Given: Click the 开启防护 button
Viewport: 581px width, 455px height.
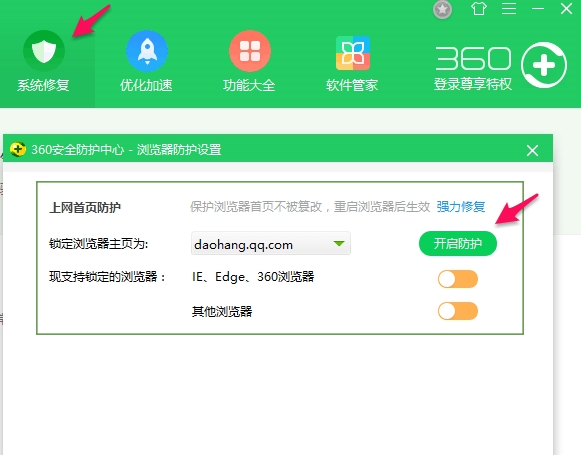Looking at the screenshot, I should (458, 243).
